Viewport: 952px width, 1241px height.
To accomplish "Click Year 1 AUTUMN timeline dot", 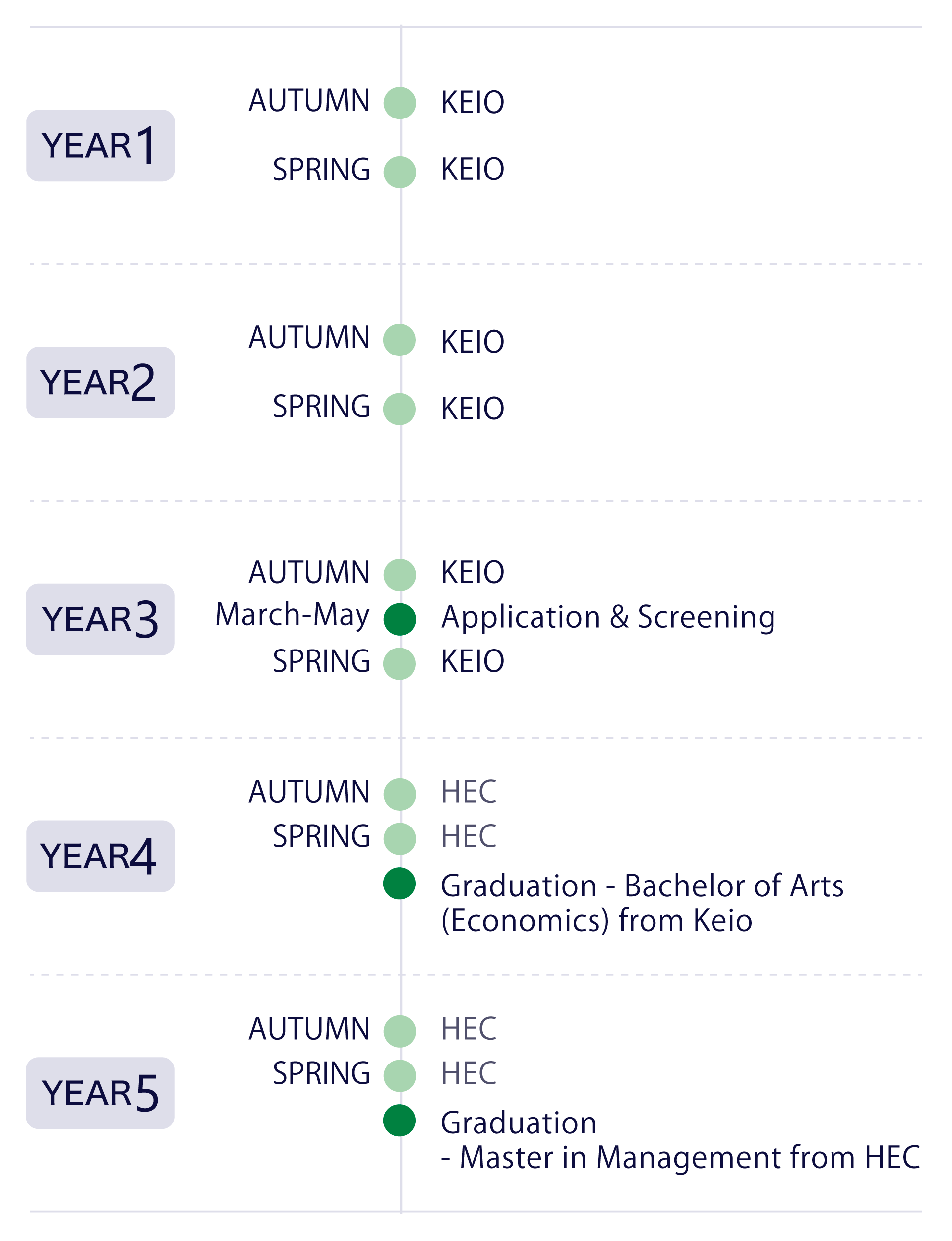I will tap(400, 103).
